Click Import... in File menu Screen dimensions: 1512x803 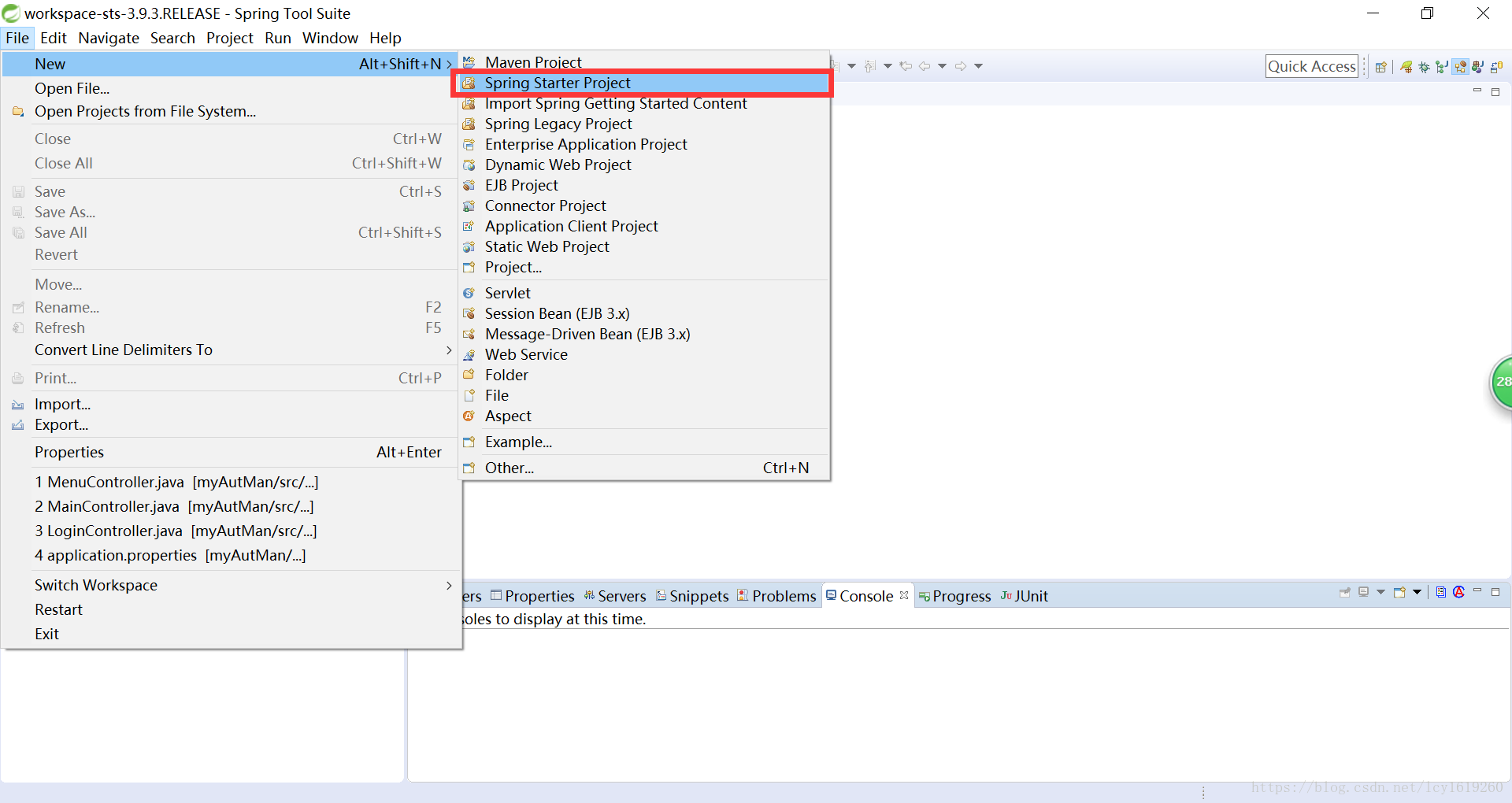point(232,404)
